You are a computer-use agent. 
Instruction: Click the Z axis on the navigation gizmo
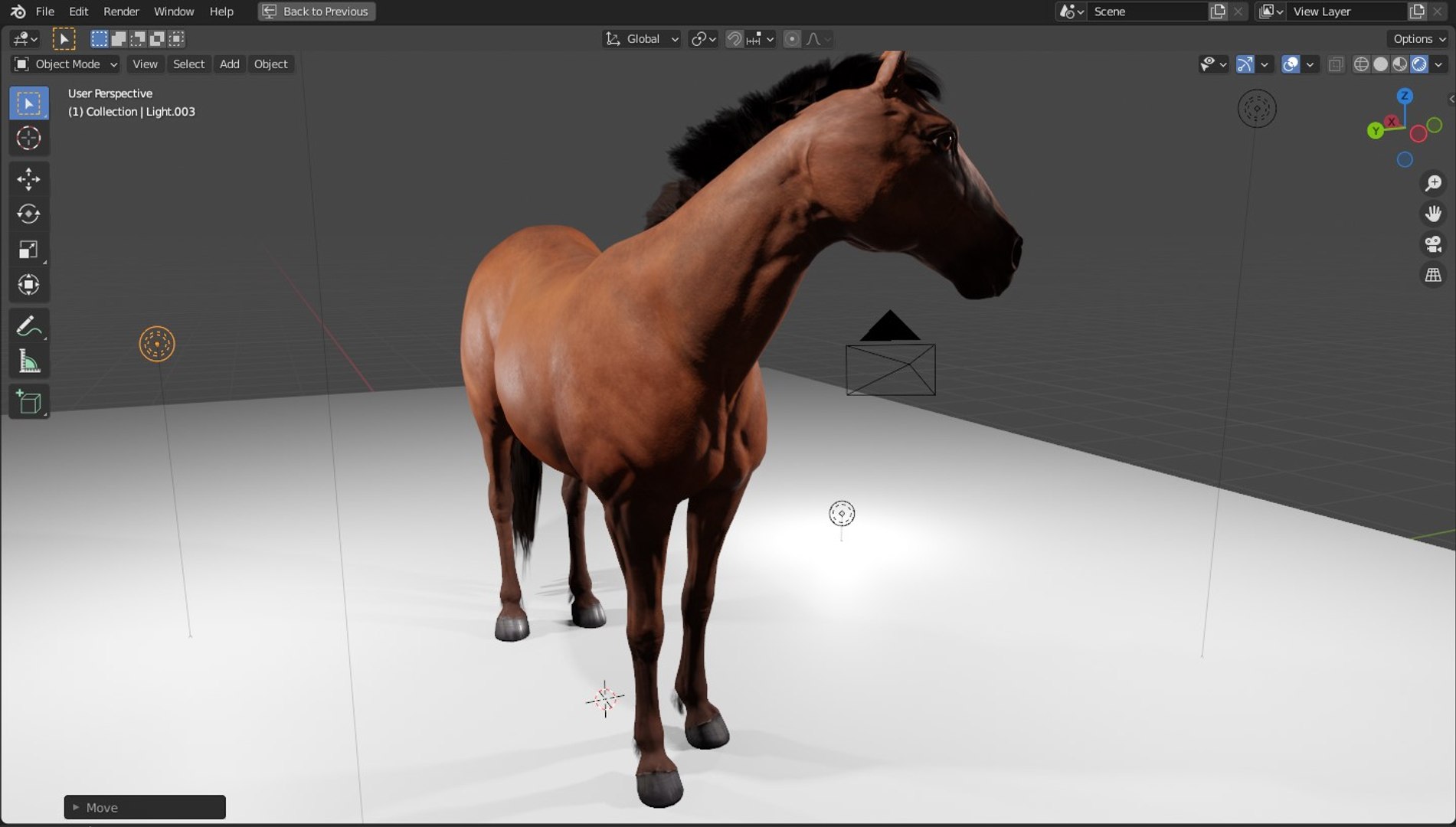pyautogui.click(x=1405, y=96)
